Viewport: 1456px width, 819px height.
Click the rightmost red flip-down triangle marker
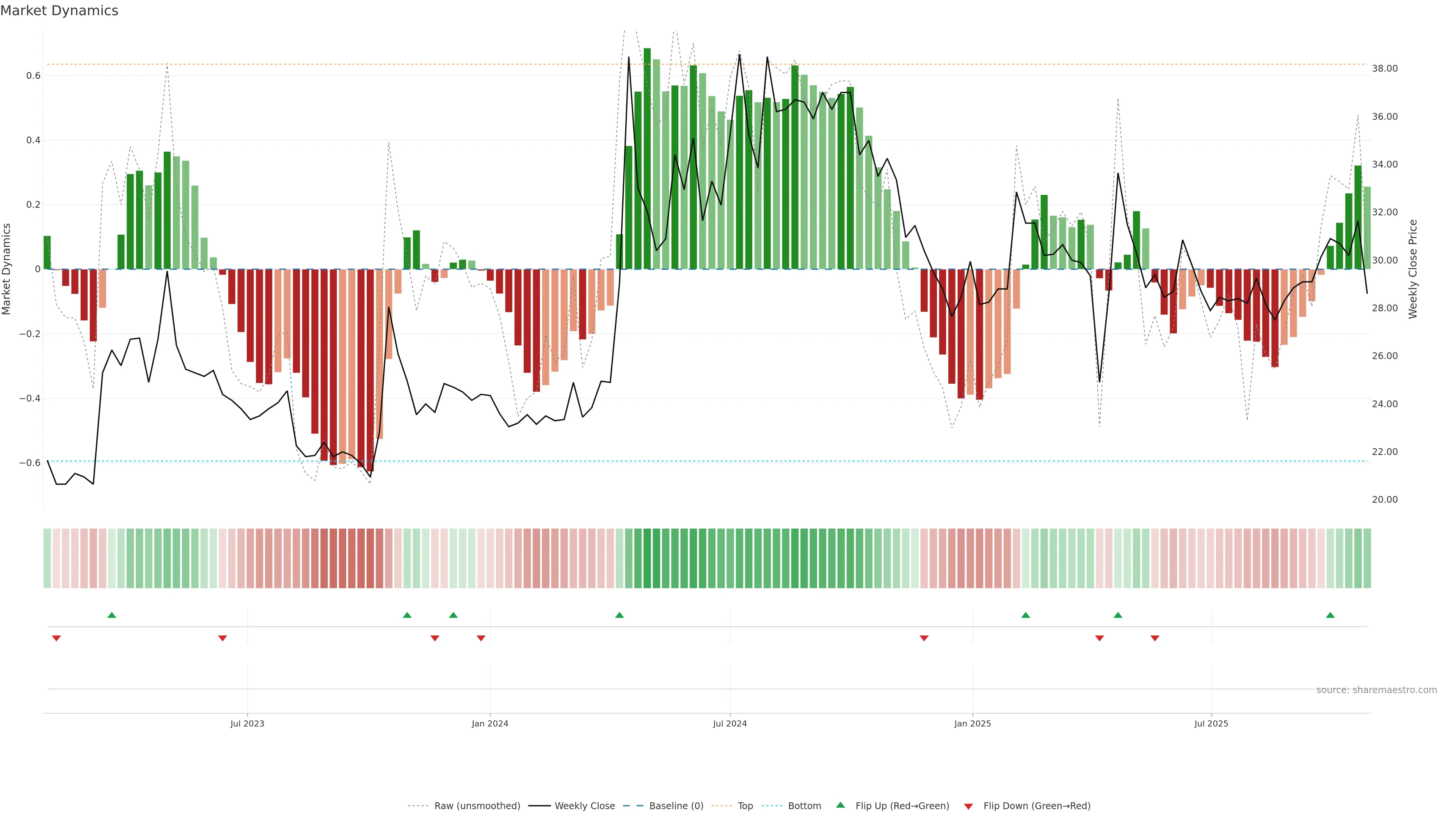tap(1155, 638)
